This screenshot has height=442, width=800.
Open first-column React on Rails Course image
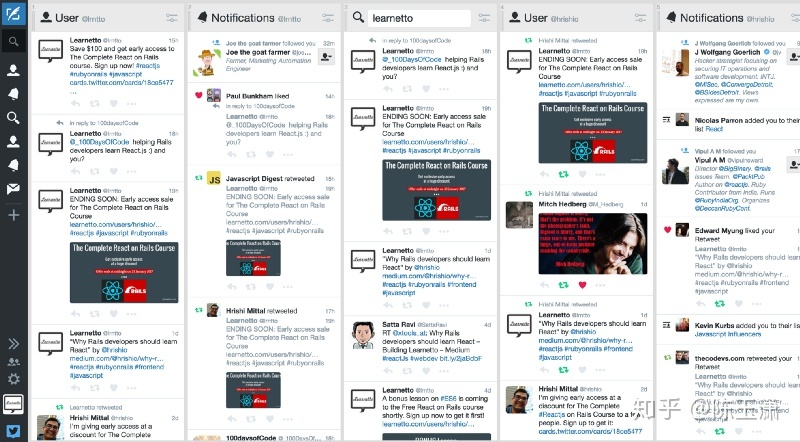pos(124,273)
